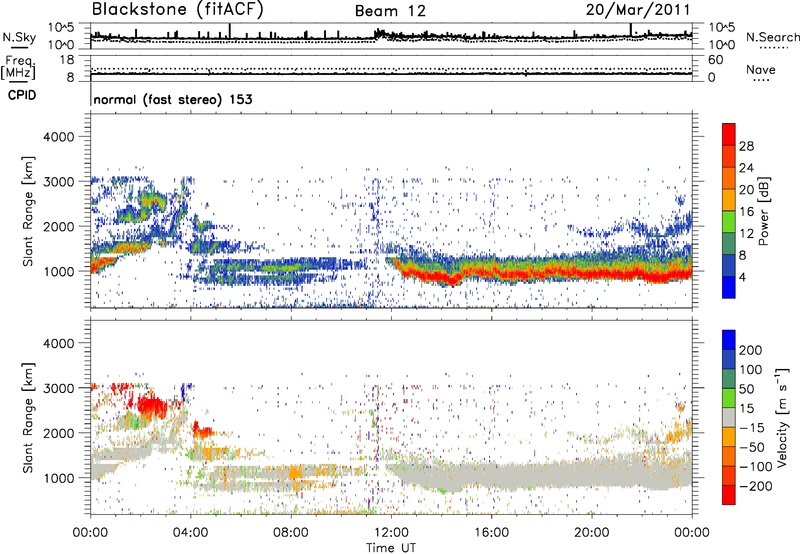
Task: Click the 28 tick on Power color bar
Action: (x=746, y=146)
